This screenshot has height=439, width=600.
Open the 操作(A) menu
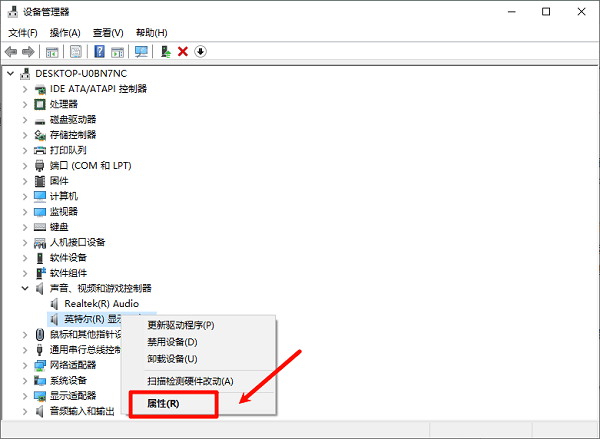(x=65, y=33)
